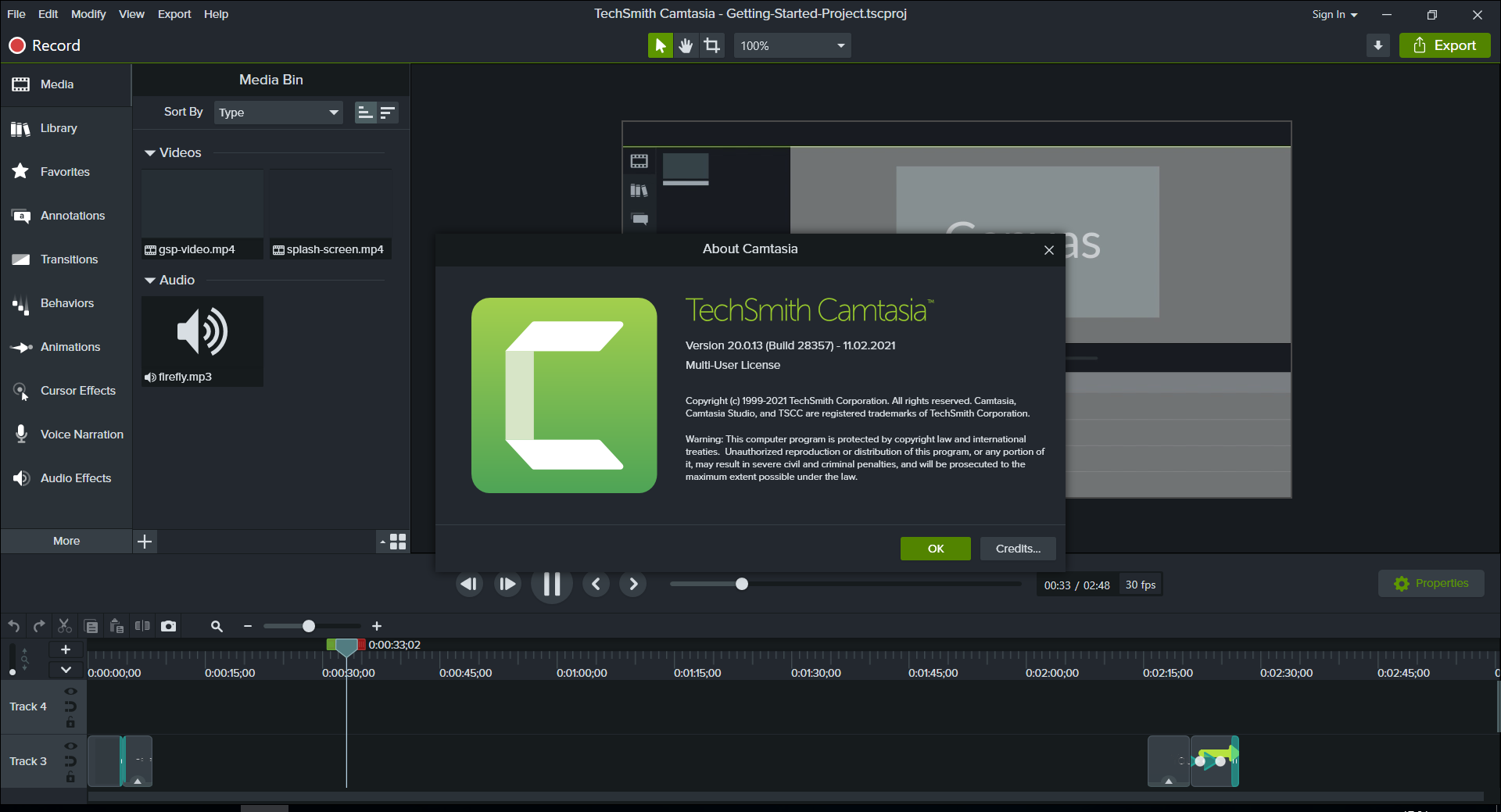The height and width of the screenshot is (812, 1501).
Task: Open the Favorites tab
Action: (66, 172)
